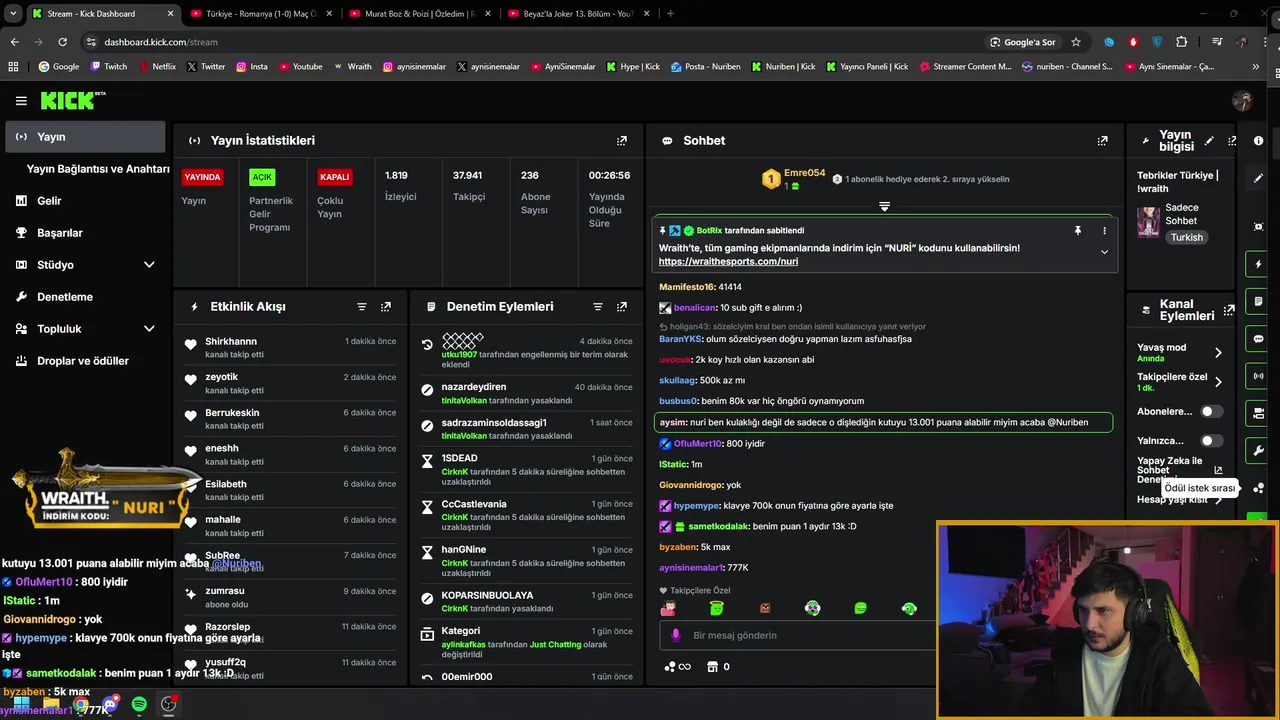Reload the page in Chrome
1280x720 pixels.
62,42
